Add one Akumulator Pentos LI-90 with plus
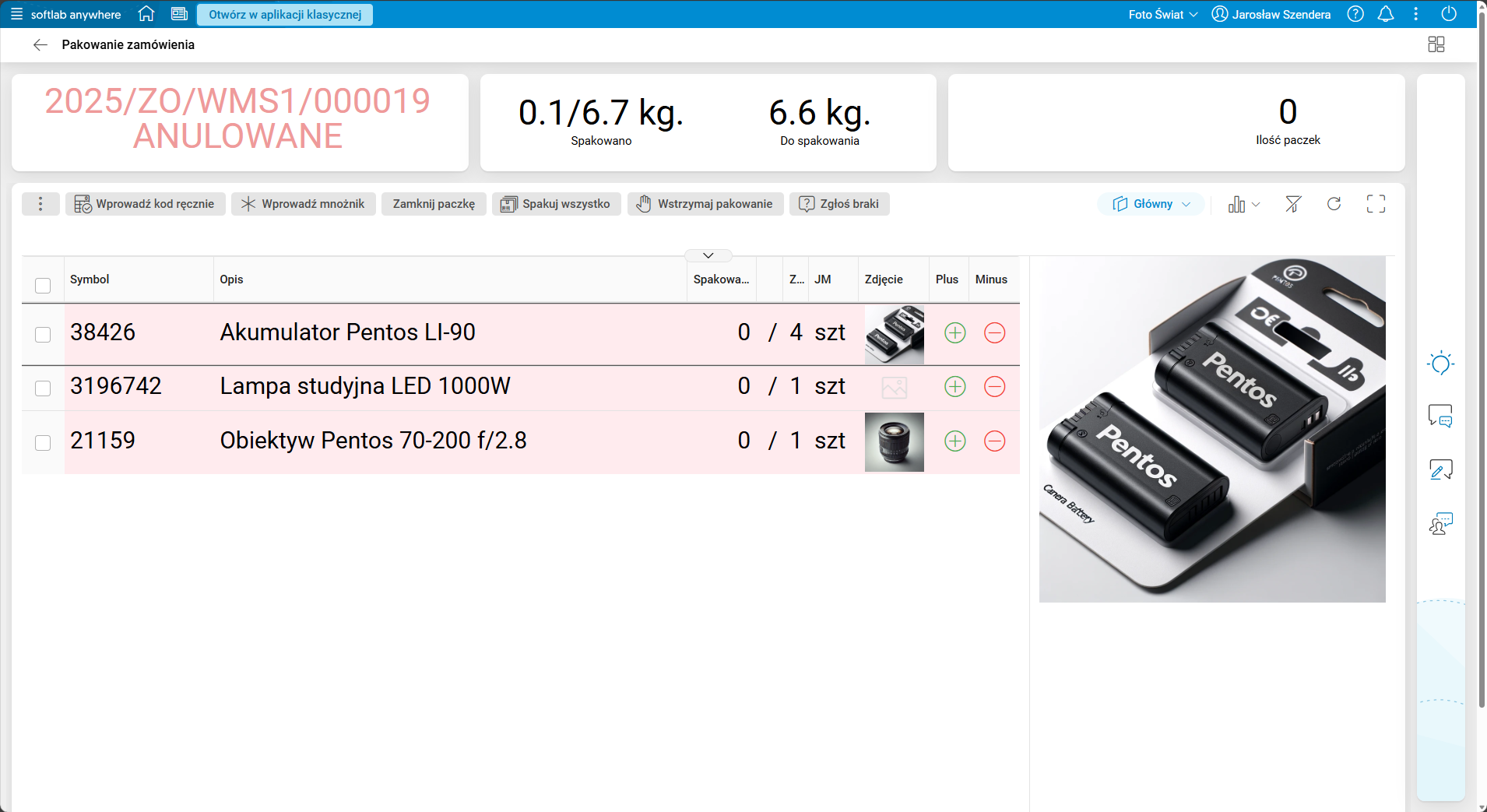1487x812 pixels. pyautogui.click(x=954, y=333)
